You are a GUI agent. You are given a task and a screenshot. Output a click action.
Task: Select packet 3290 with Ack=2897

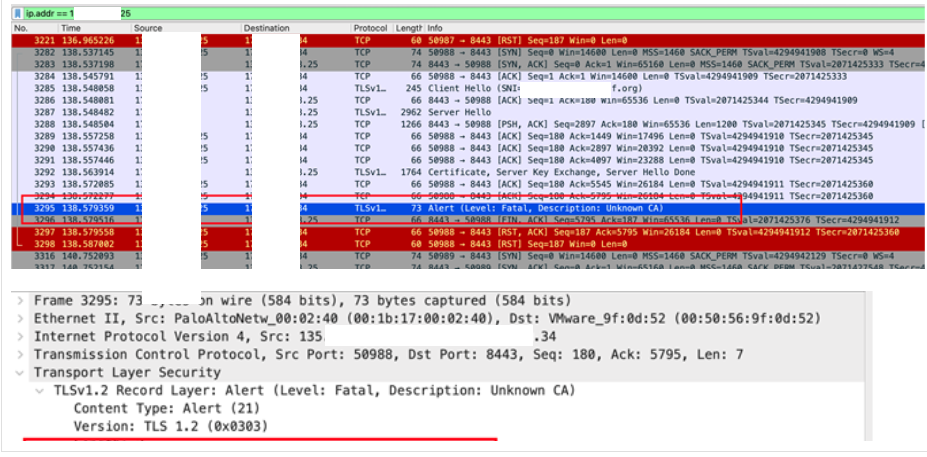pyautogui.click(x=468, y=148)
